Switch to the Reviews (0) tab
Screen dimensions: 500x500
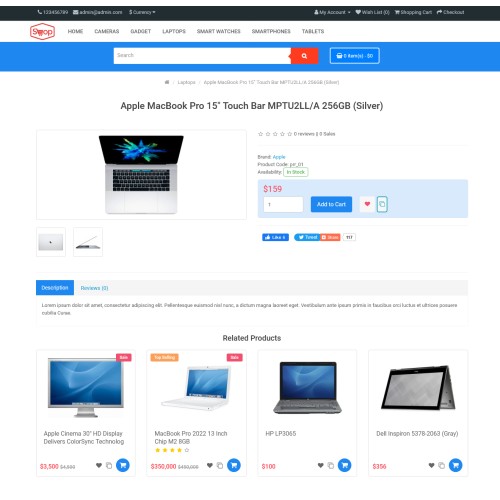coord(94,288)
